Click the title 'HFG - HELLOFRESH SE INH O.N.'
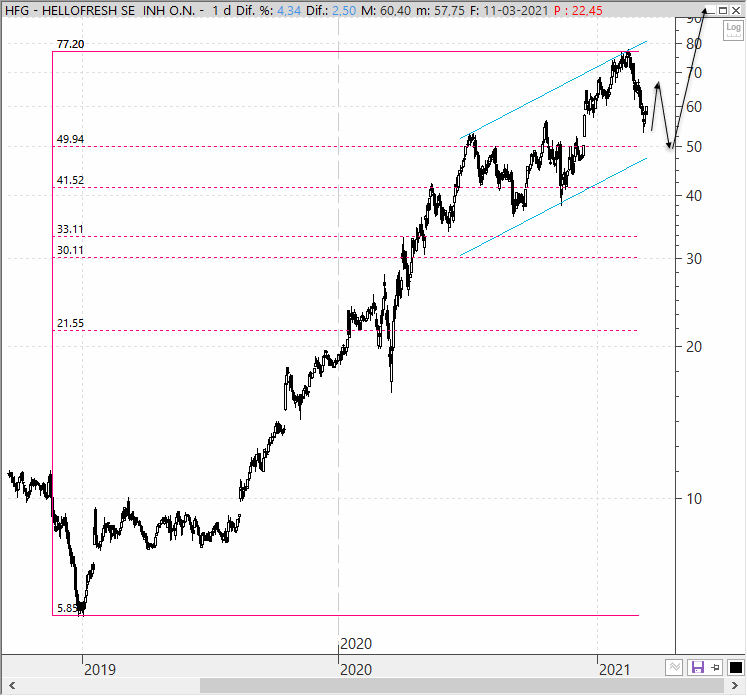 (x=100, y=10)
